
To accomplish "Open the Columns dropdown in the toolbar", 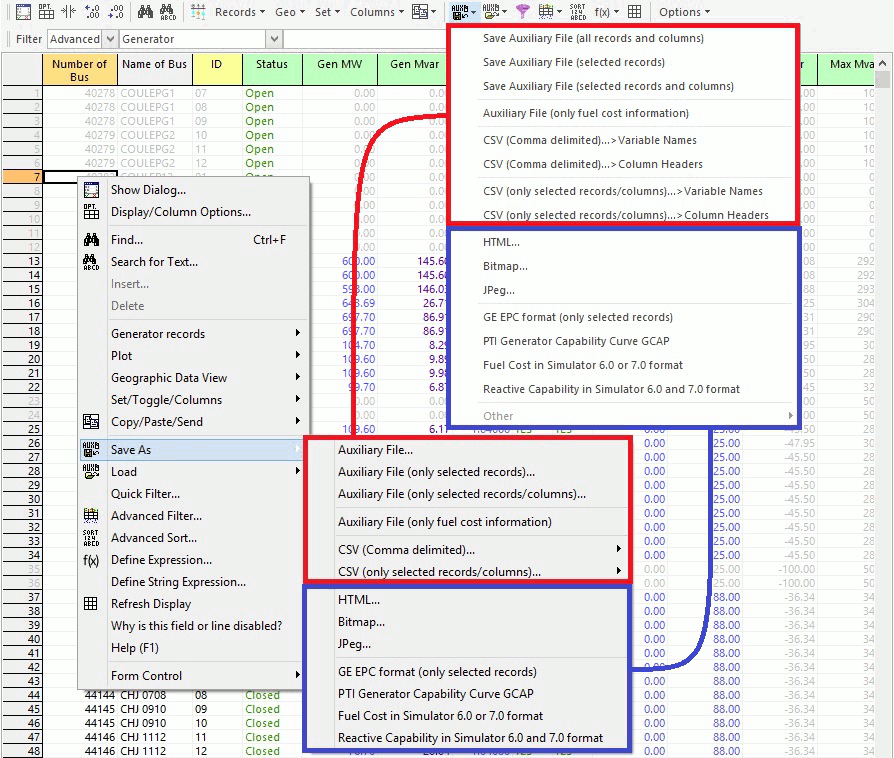I will [377, 12].
